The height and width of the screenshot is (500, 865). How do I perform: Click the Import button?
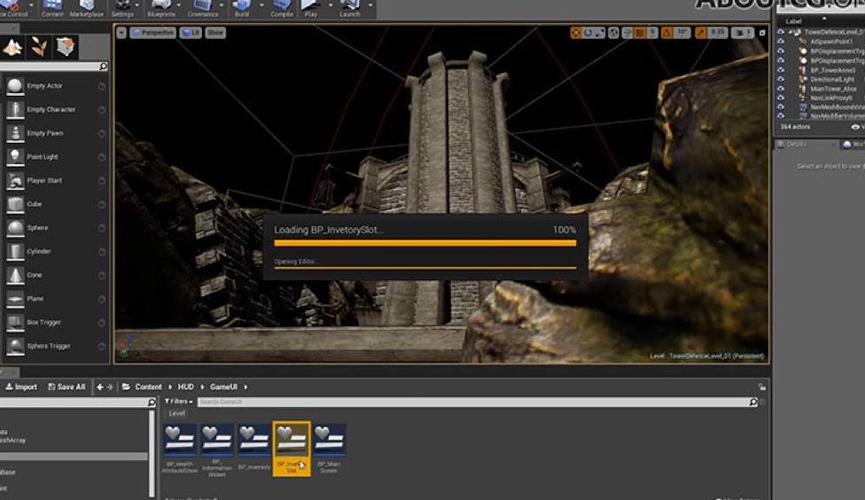(x=21, y=387)
